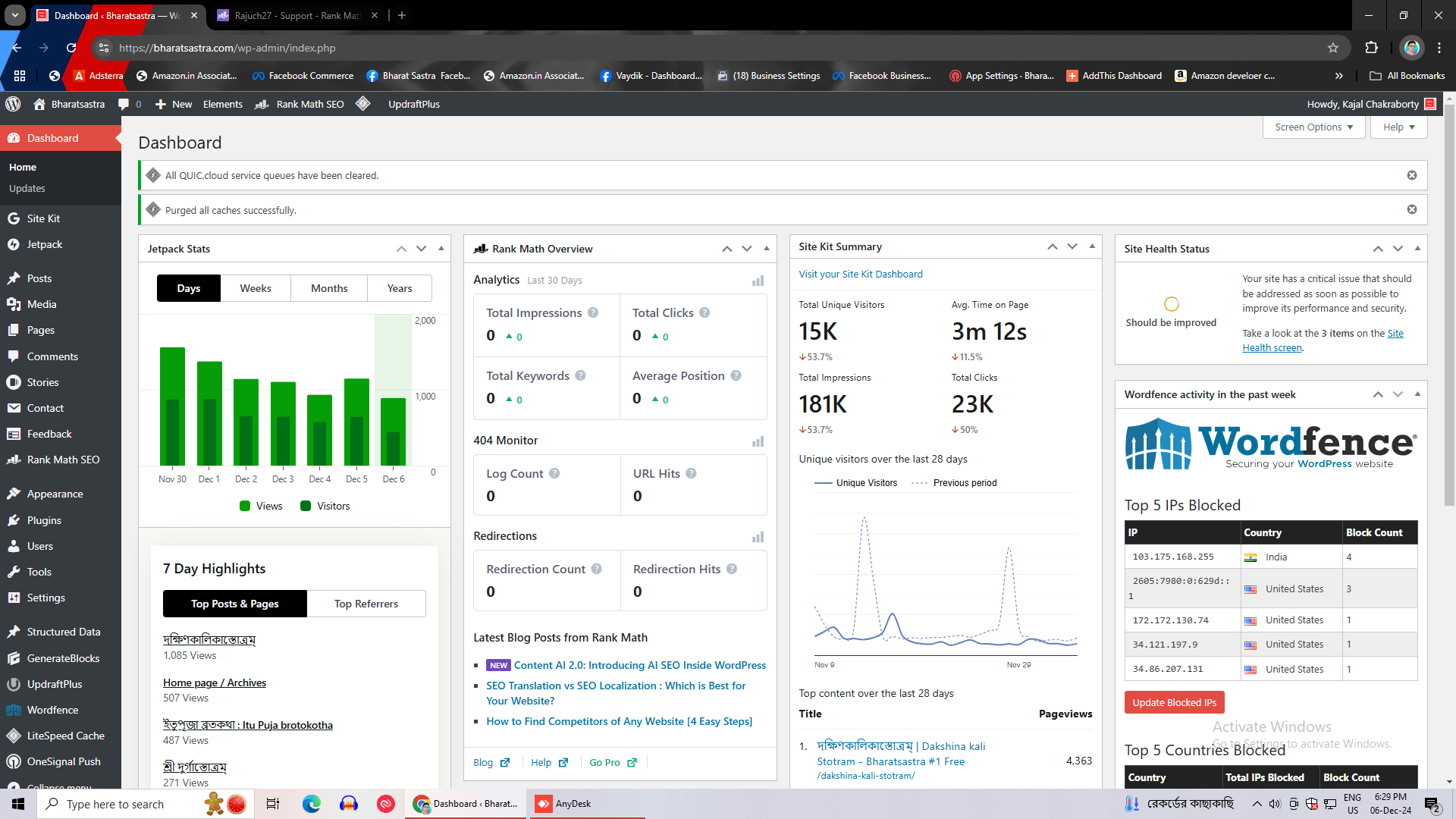Show help tooltip for URL Hits
This screenshot has height=819, width=1456.
(691, 473)
